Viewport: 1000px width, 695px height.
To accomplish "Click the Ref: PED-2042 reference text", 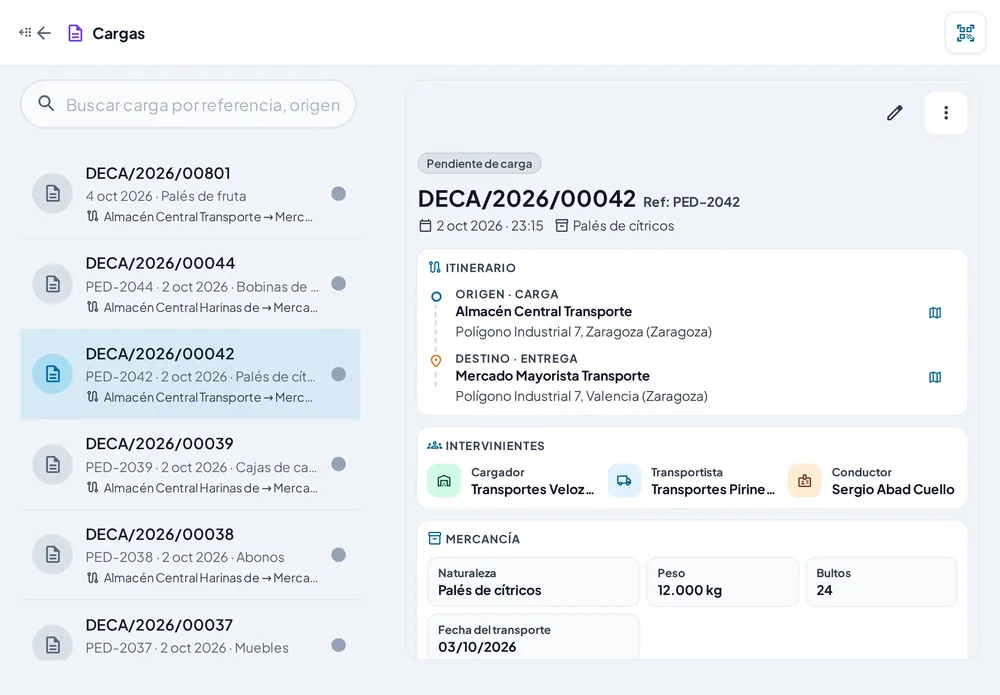I will [691, 202].
